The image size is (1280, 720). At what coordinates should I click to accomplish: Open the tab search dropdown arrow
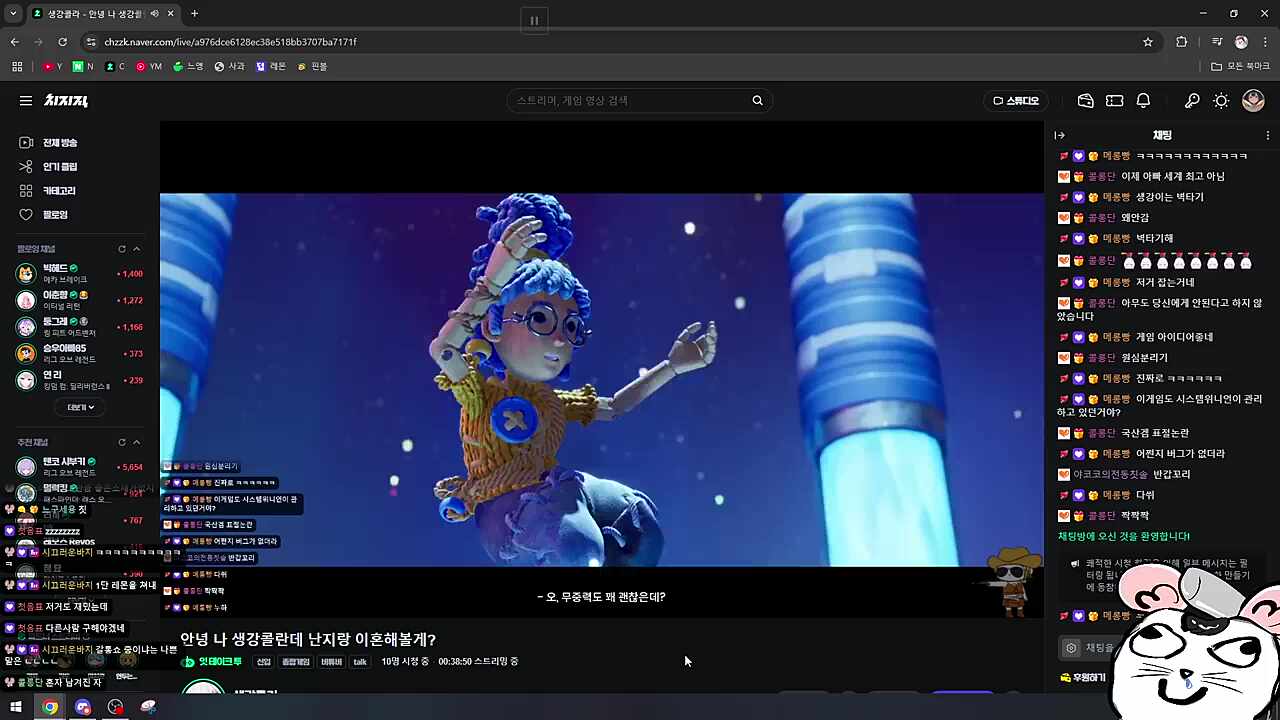[x=13, y=14]
